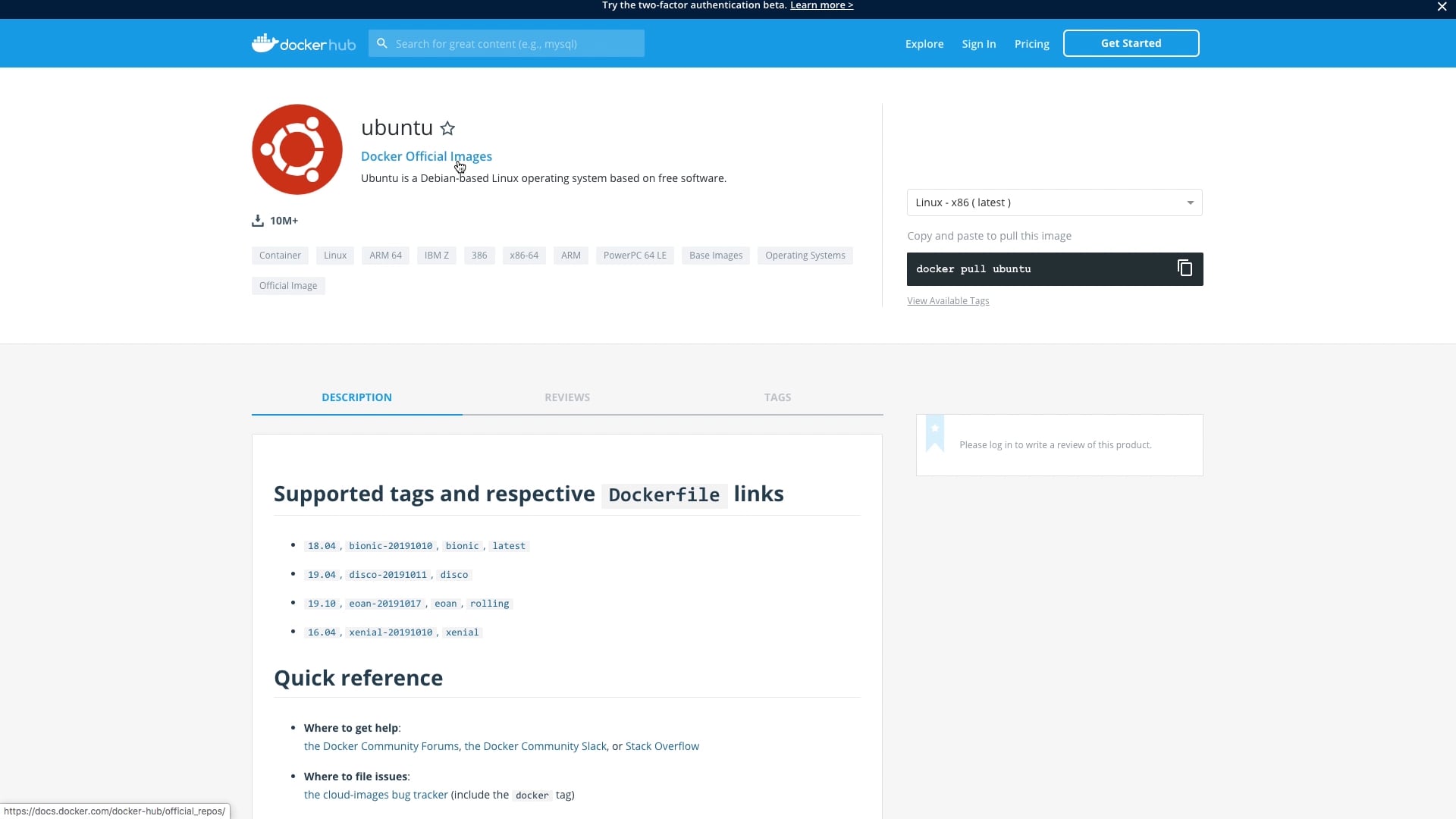Select the Operating Systems category tag
Screen dimensions: 1456x819
click(x=805, y=256)
